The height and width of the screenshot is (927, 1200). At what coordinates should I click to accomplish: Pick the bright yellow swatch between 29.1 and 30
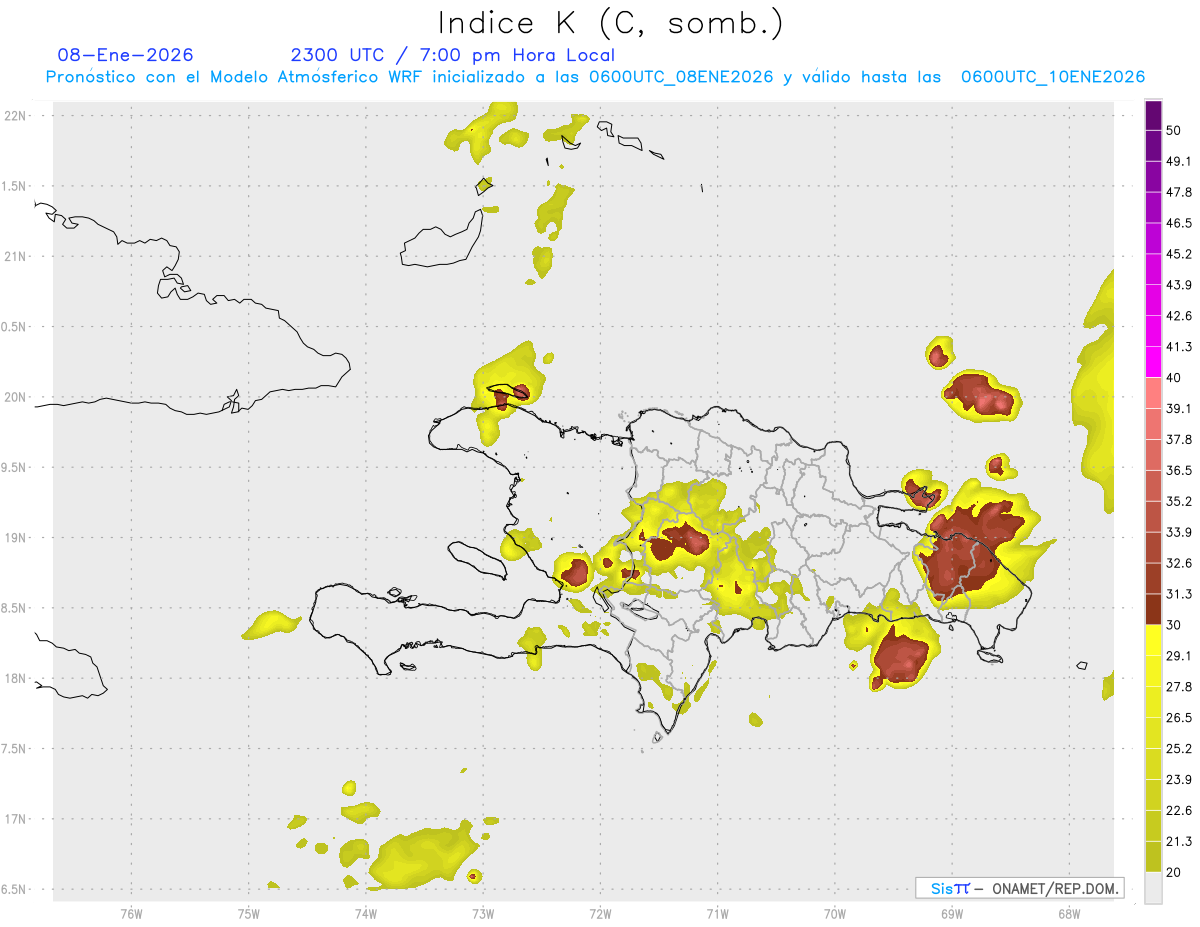point(1153,640)
